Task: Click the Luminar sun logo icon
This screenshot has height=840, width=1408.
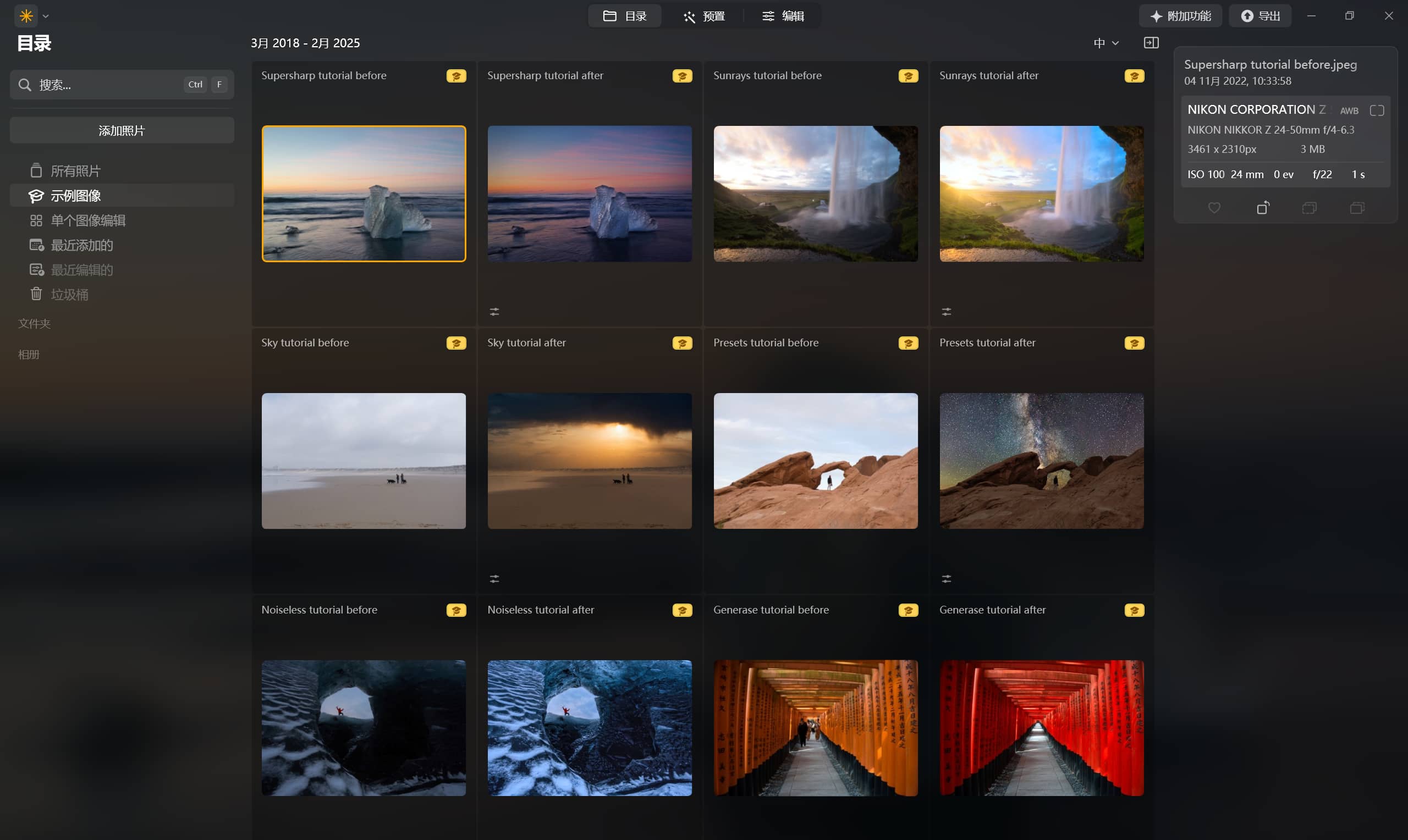Action: 26,16
